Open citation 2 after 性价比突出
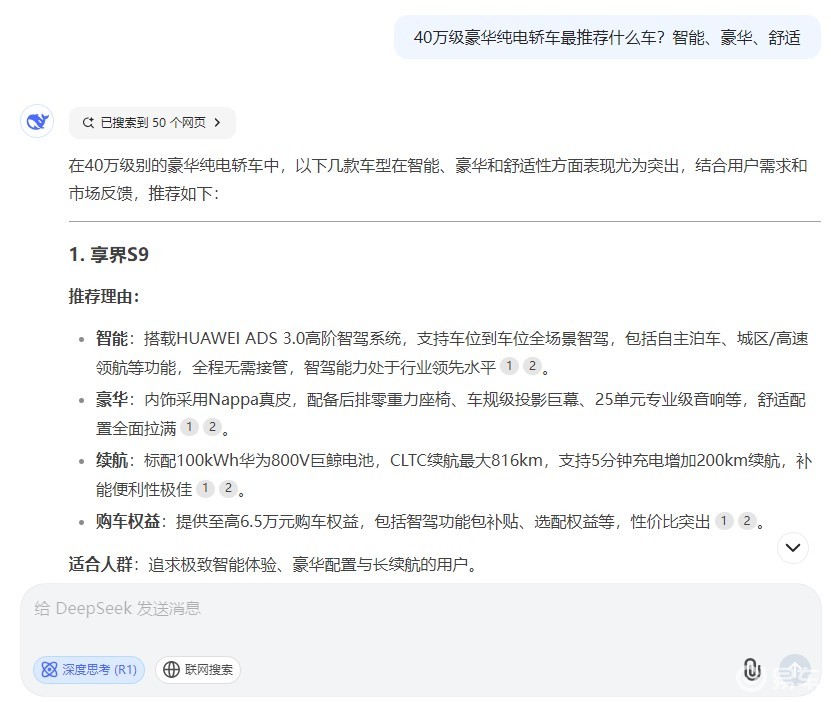 747,521
